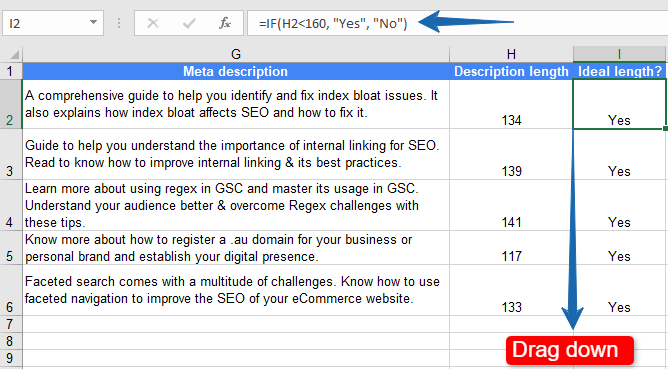Click inside the formula bar text
The height and width of the screenshot is (369, 668).
333,23
